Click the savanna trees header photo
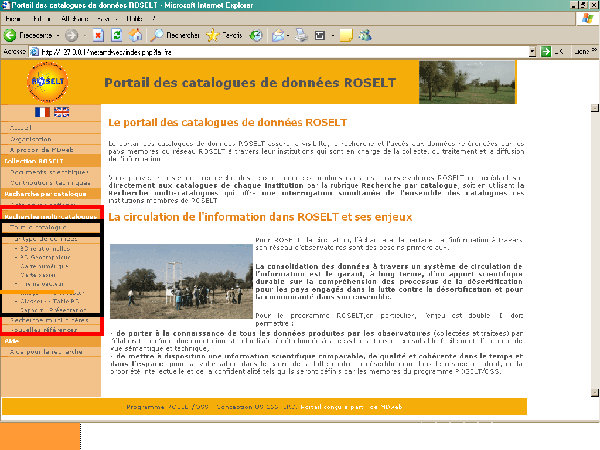This screenshot has width=600, height=450. (x=467, y=82)
